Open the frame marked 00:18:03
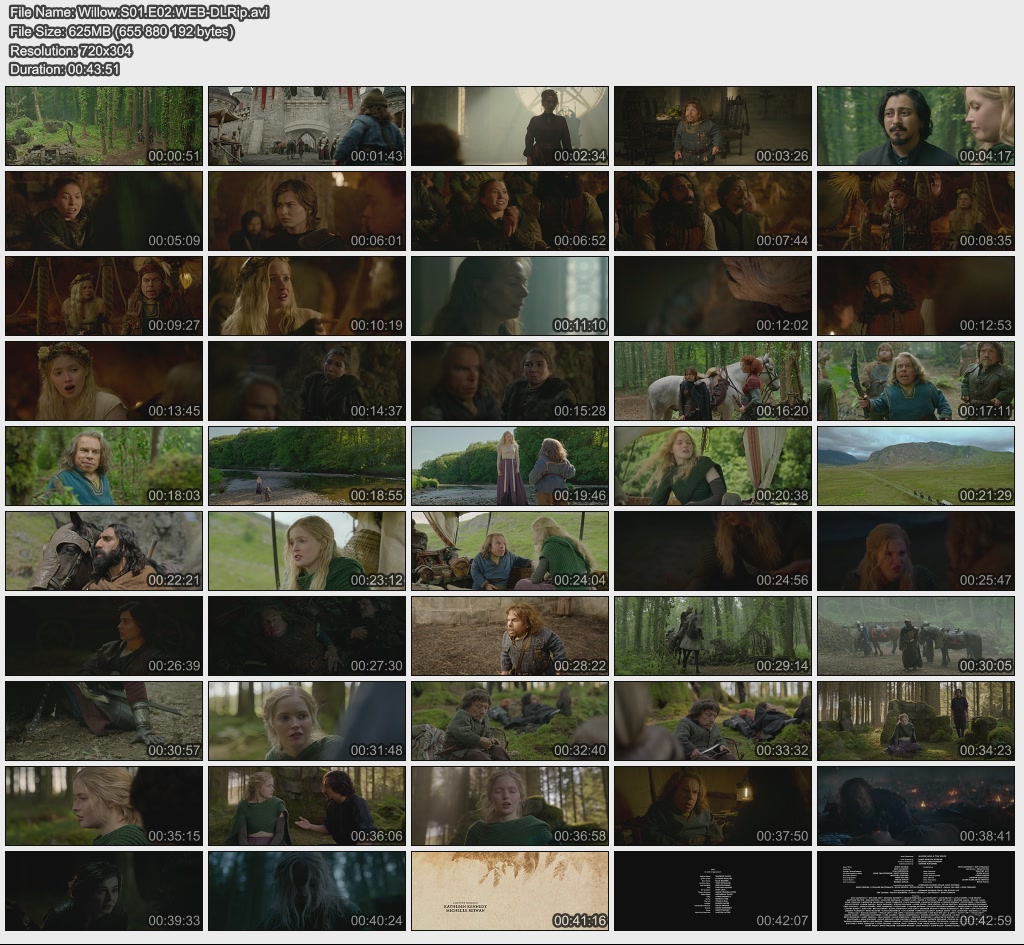 coord(104,466)
